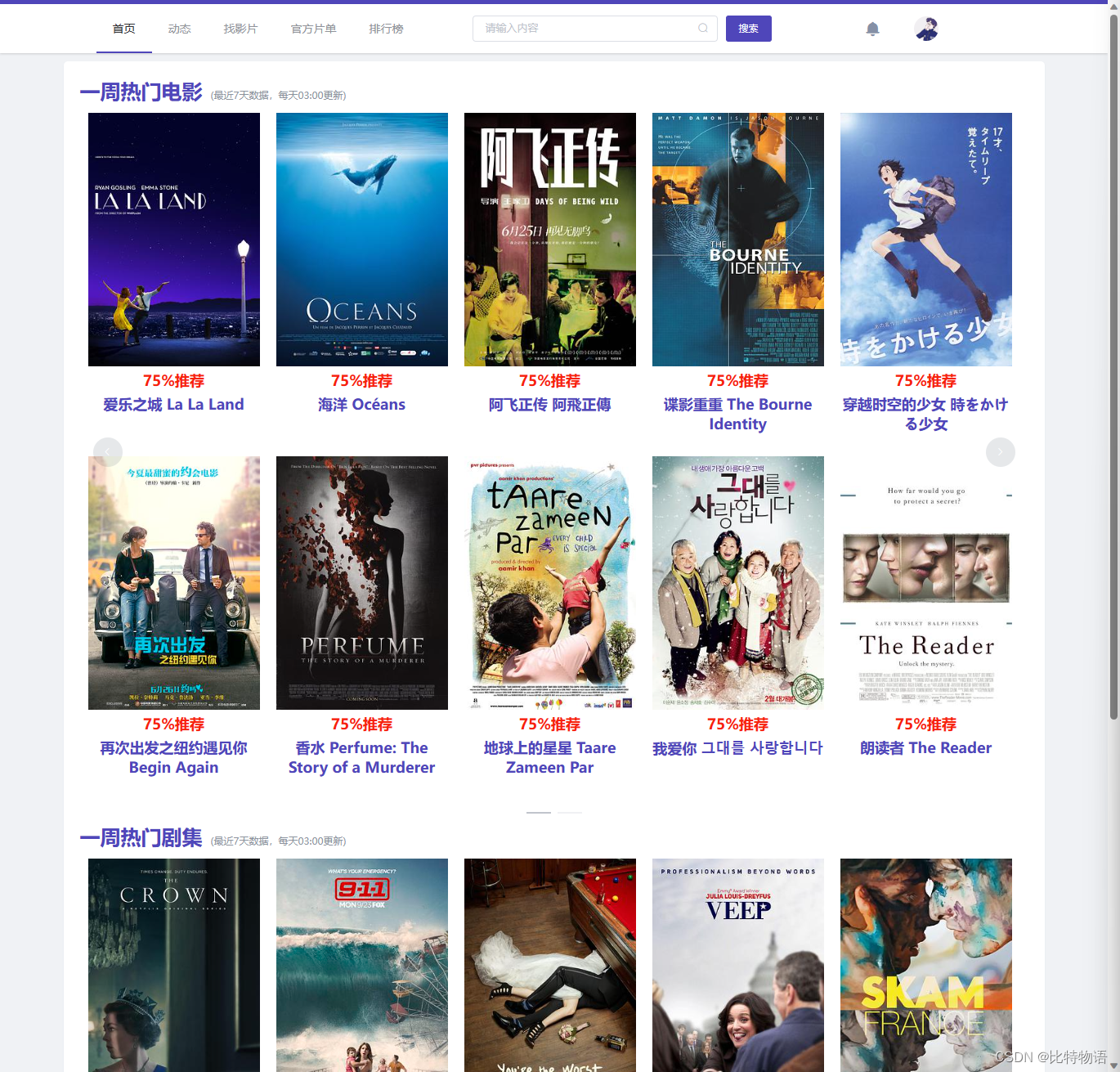Image resolution: width=1120 pixels, height=1072 pixels.
Task: Click the 一周热门电影 section heading
Action: pos(141,92)
